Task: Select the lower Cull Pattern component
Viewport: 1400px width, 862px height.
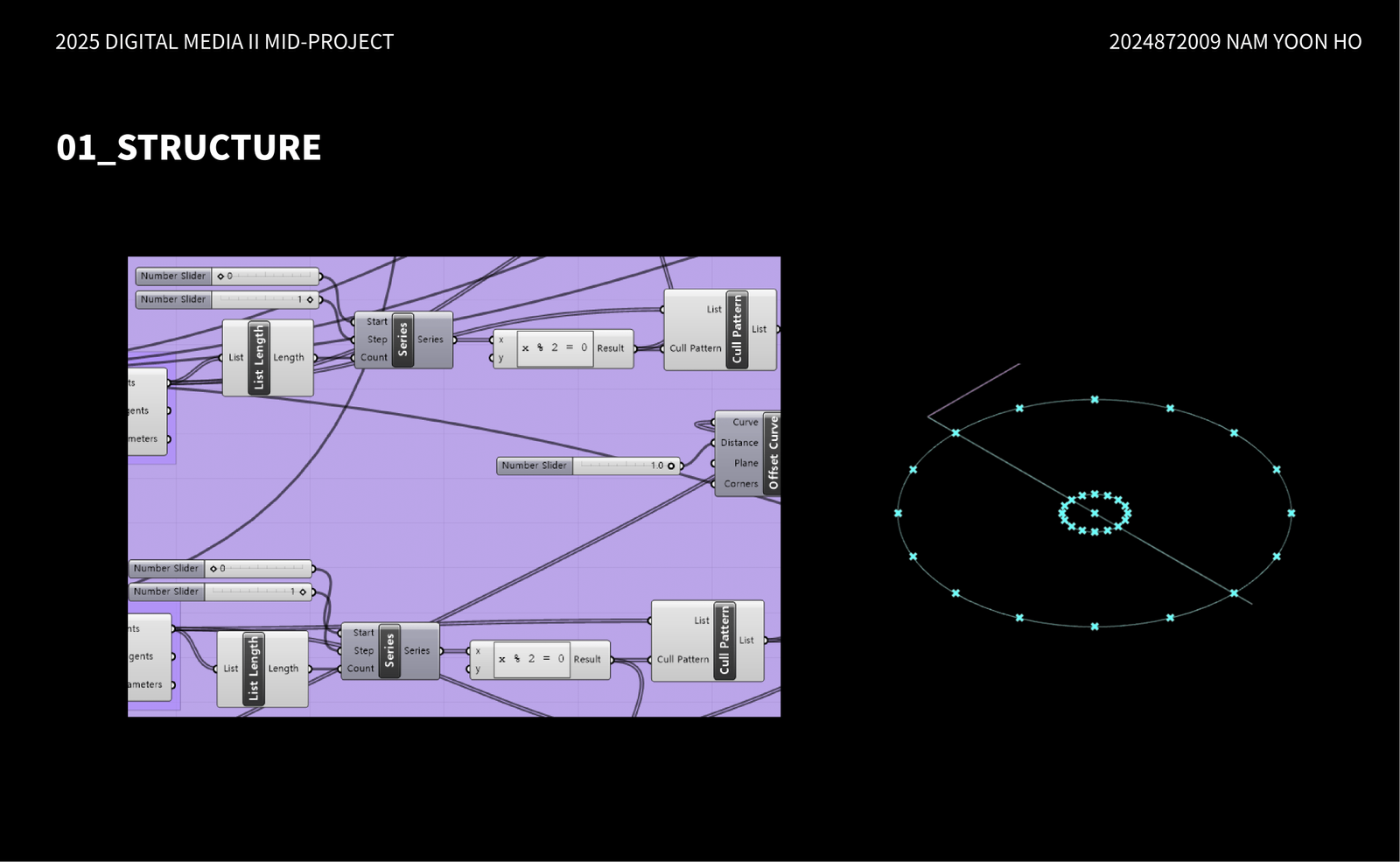Action: (724, 641)
